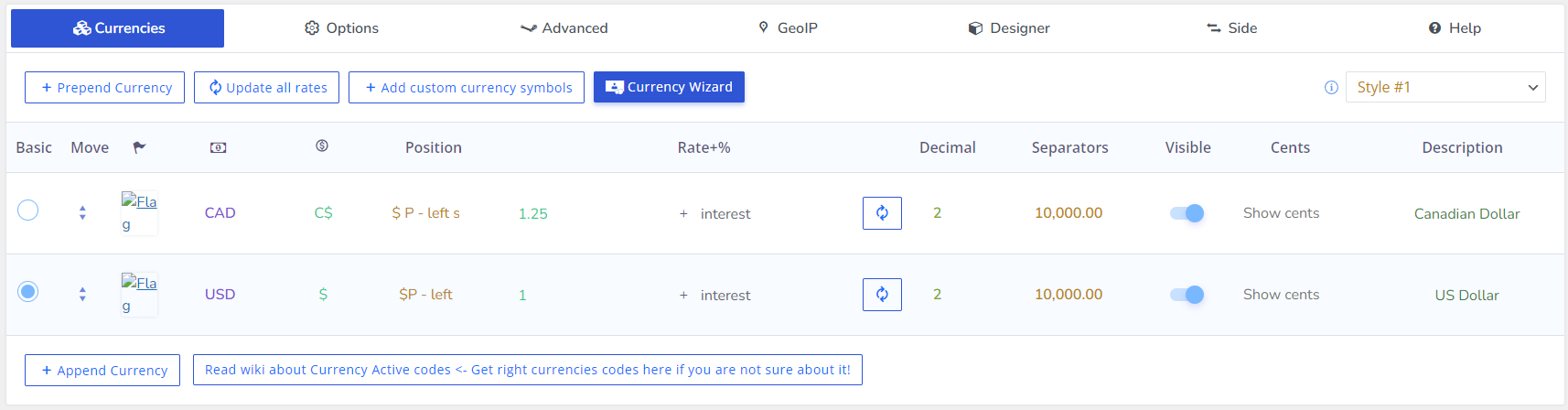Screen dimensions: 1568x410
Task: Click the USD row move handle
Action: pyautogui.click(x=82, y=295)
